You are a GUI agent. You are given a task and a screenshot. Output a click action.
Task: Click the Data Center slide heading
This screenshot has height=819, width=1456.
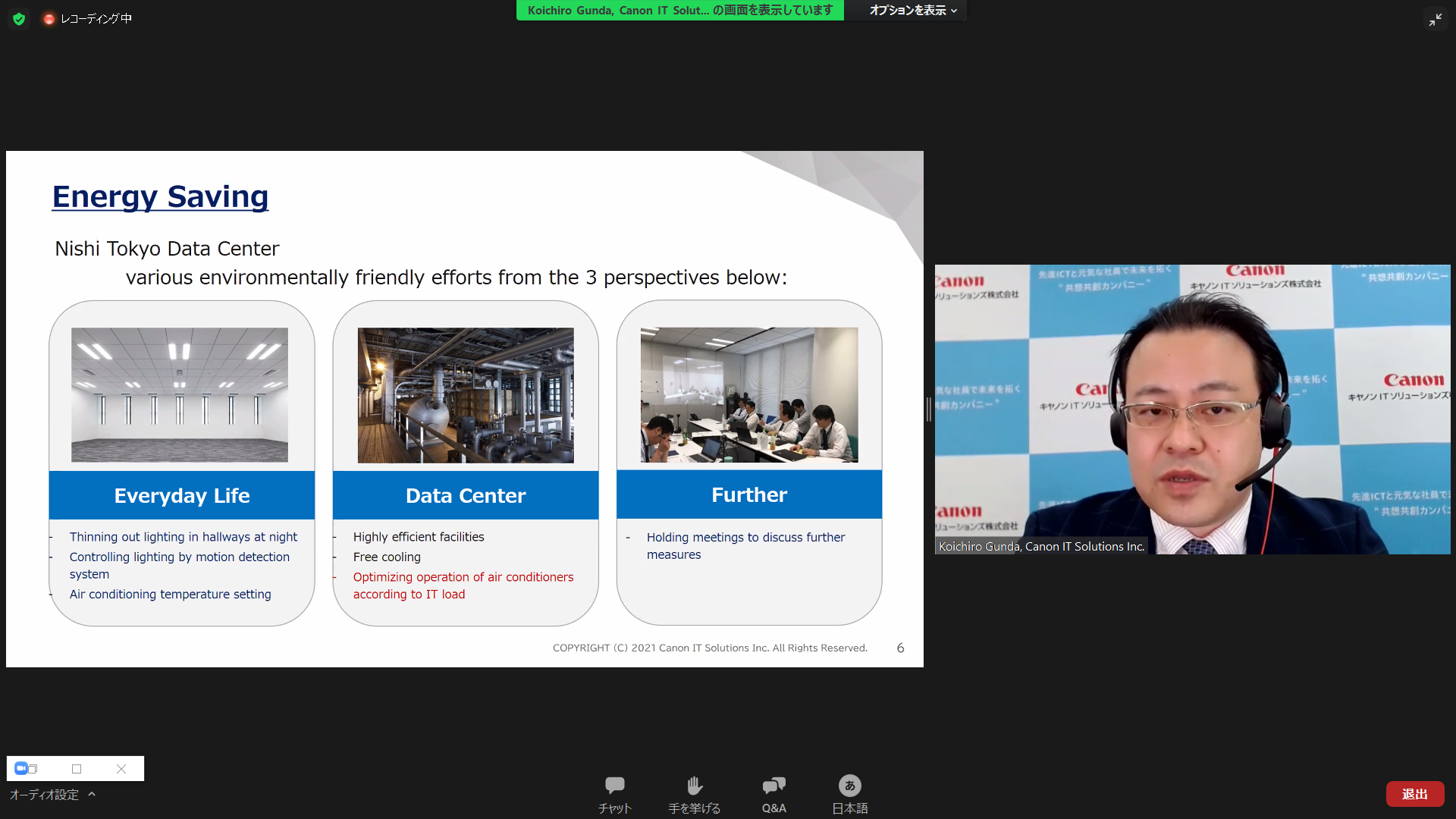(x=466, y=495)
